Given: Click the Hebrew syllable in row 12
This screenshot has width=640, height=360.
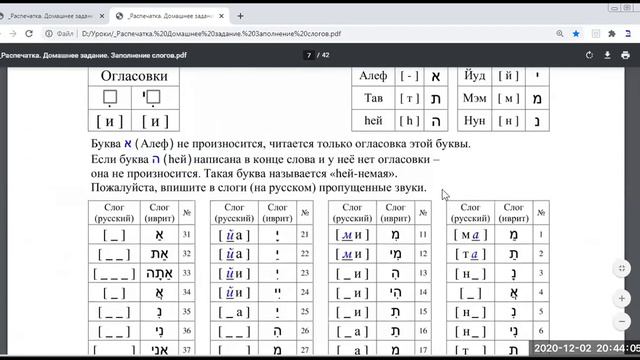Looking at the screenshot, I should click(x=395, y=254).
